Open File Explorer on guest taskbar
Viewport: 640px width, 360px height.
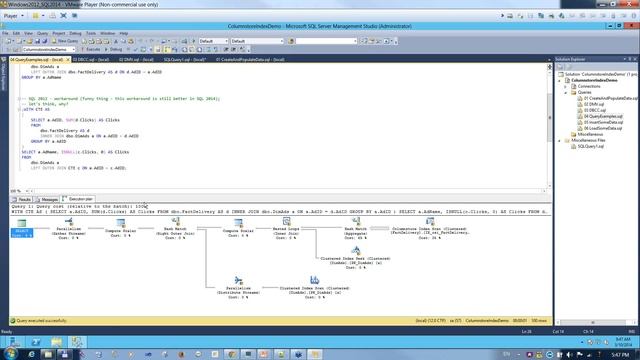(56, 342)
